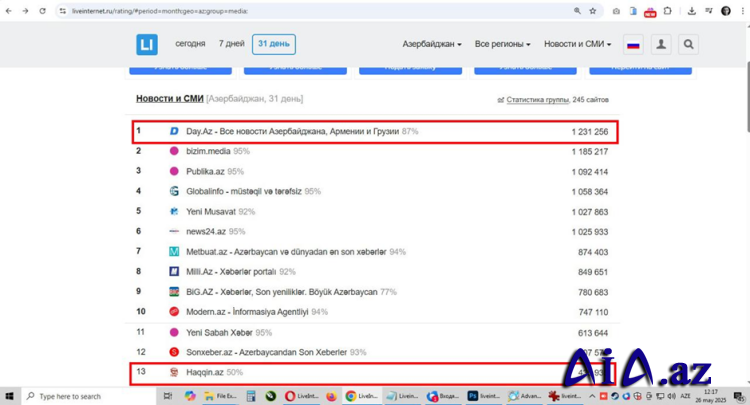This screenshot has width=750, height=405.
Task: Click the Globalinfo favicon in row 4
Action: [174, 191]
